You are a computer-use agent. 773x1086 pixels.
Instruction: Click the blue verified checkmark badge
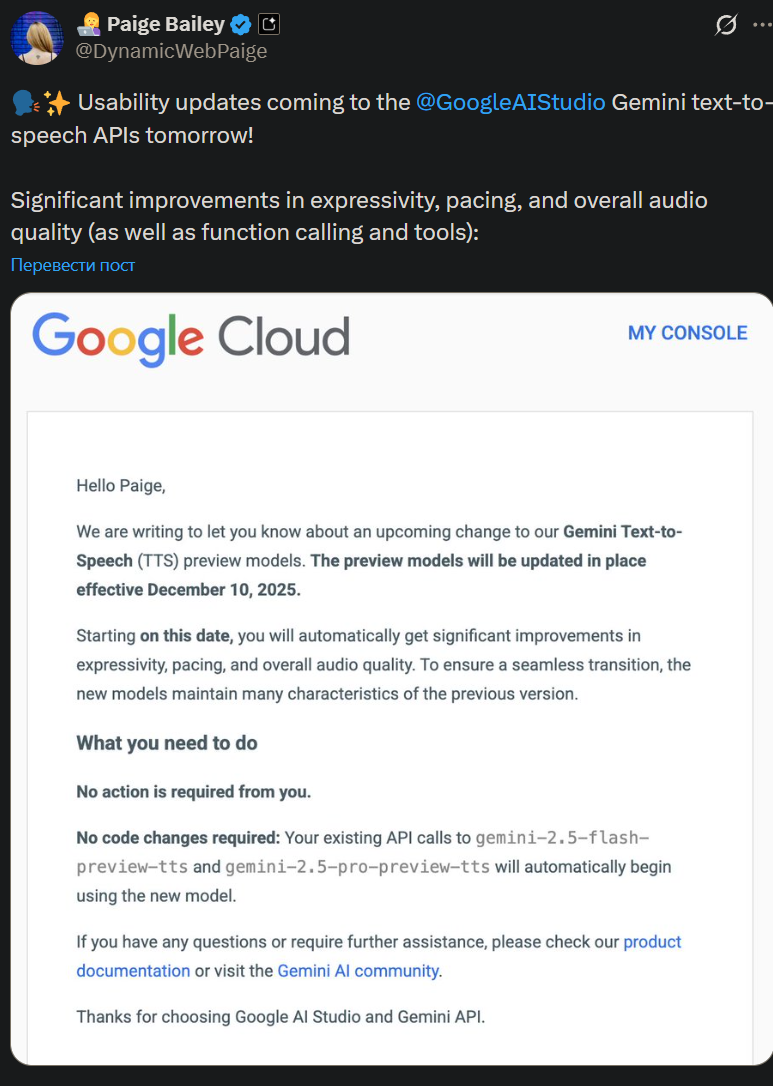241,25
